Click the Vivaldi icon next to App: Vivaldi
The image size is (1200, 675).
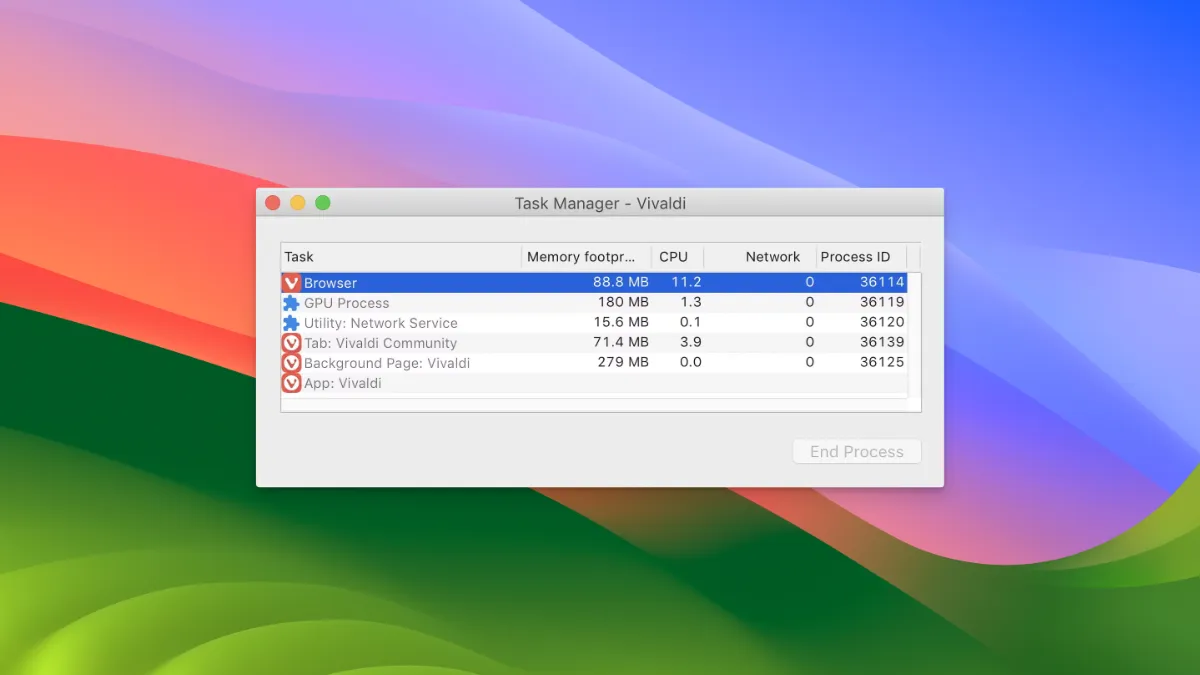point(291,383)
